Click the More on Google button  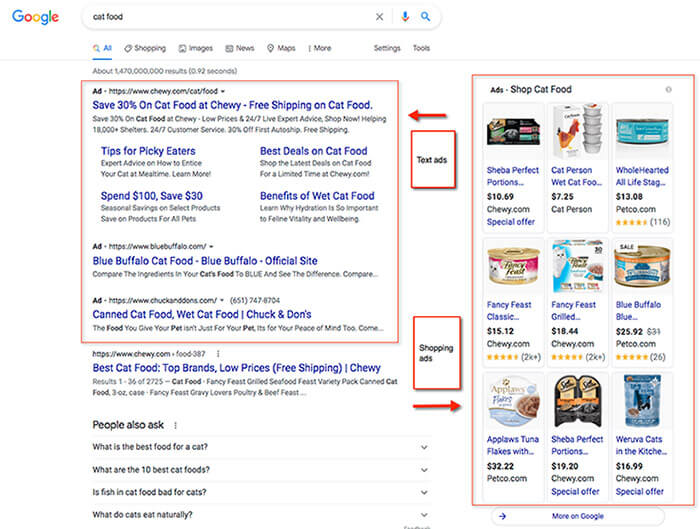[x=578, y=516]
